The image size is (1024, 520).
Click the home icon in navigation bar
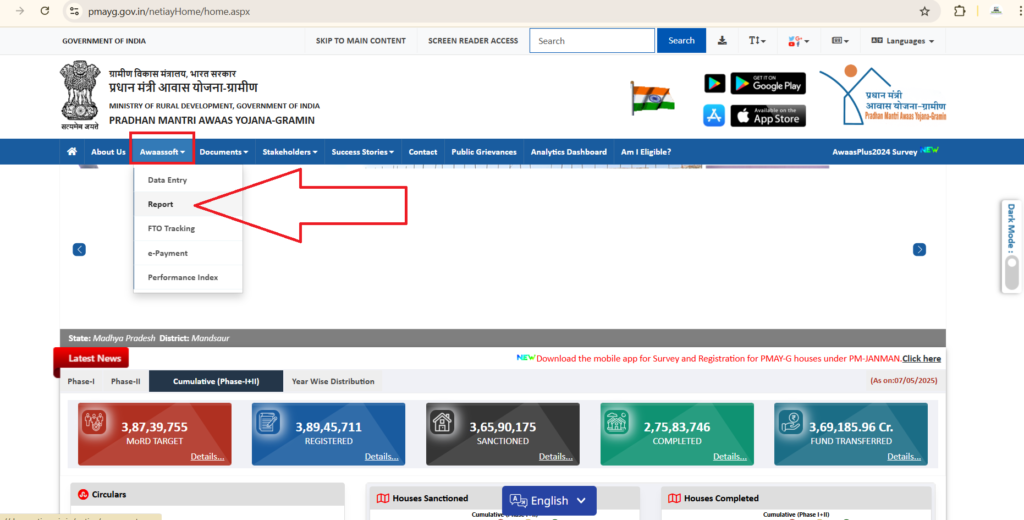tap(72, 152)
